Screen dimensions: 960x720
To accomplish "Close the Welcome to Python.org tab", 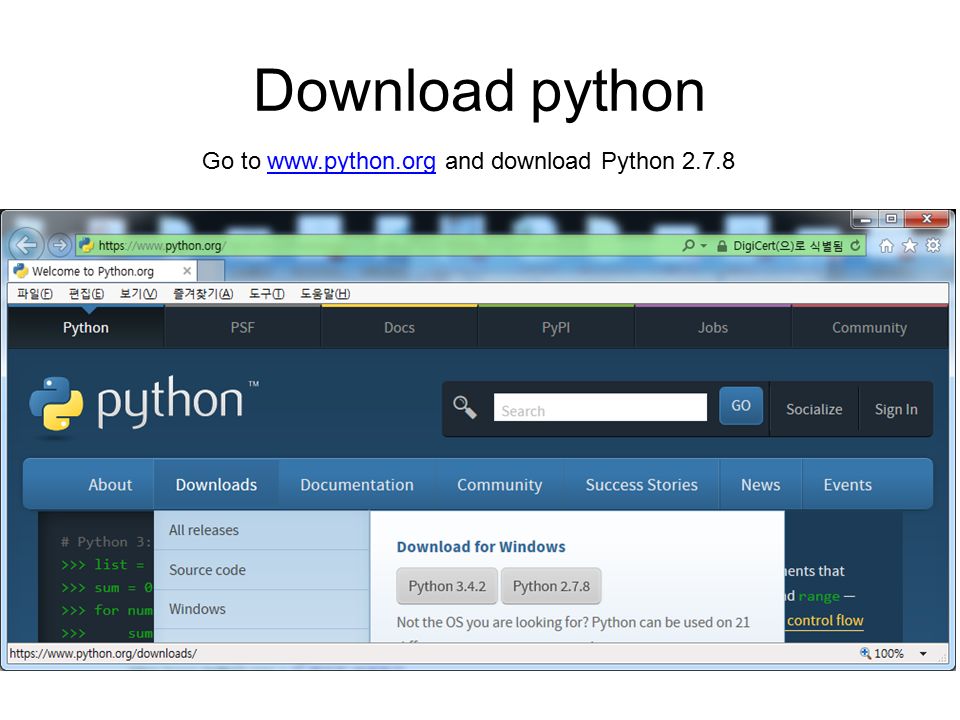I will (187, 271).
